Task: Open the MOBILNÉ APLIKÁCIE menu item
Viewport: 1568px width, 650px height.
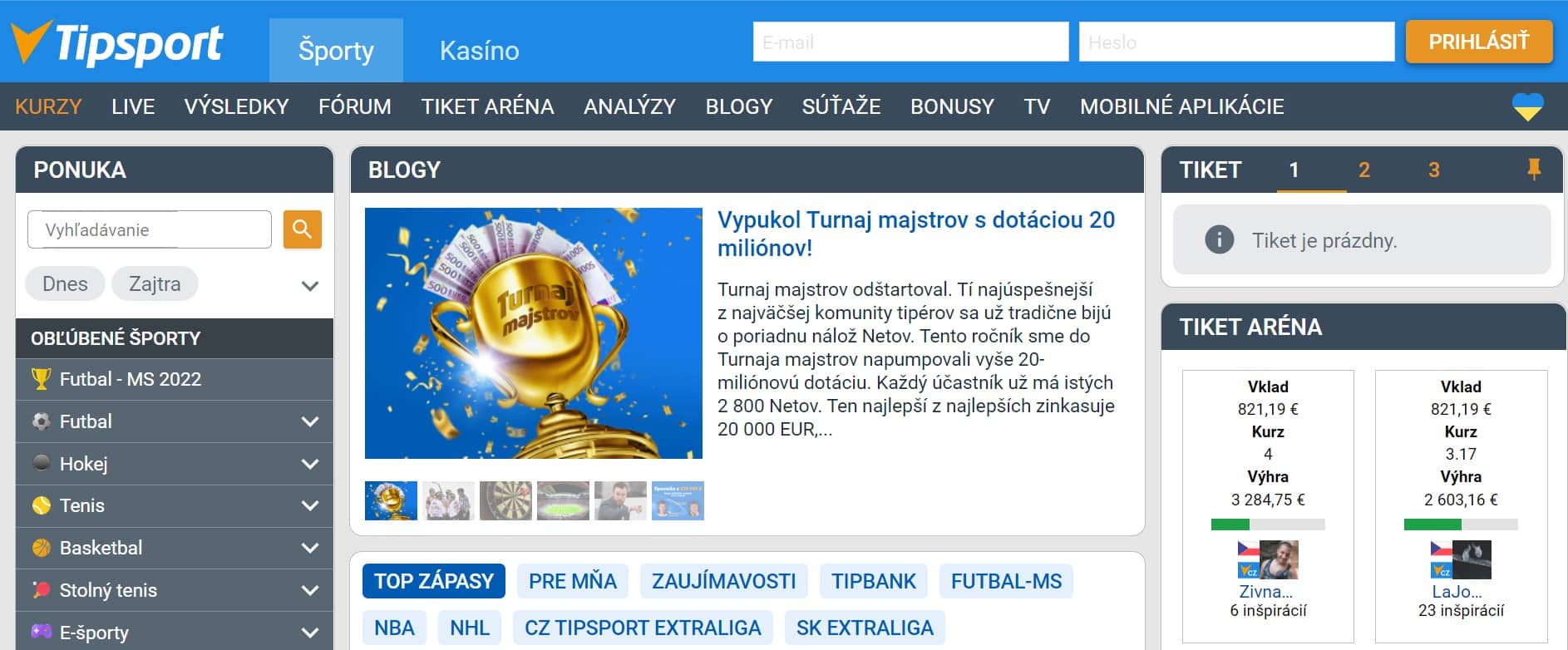Action: 1182,106
